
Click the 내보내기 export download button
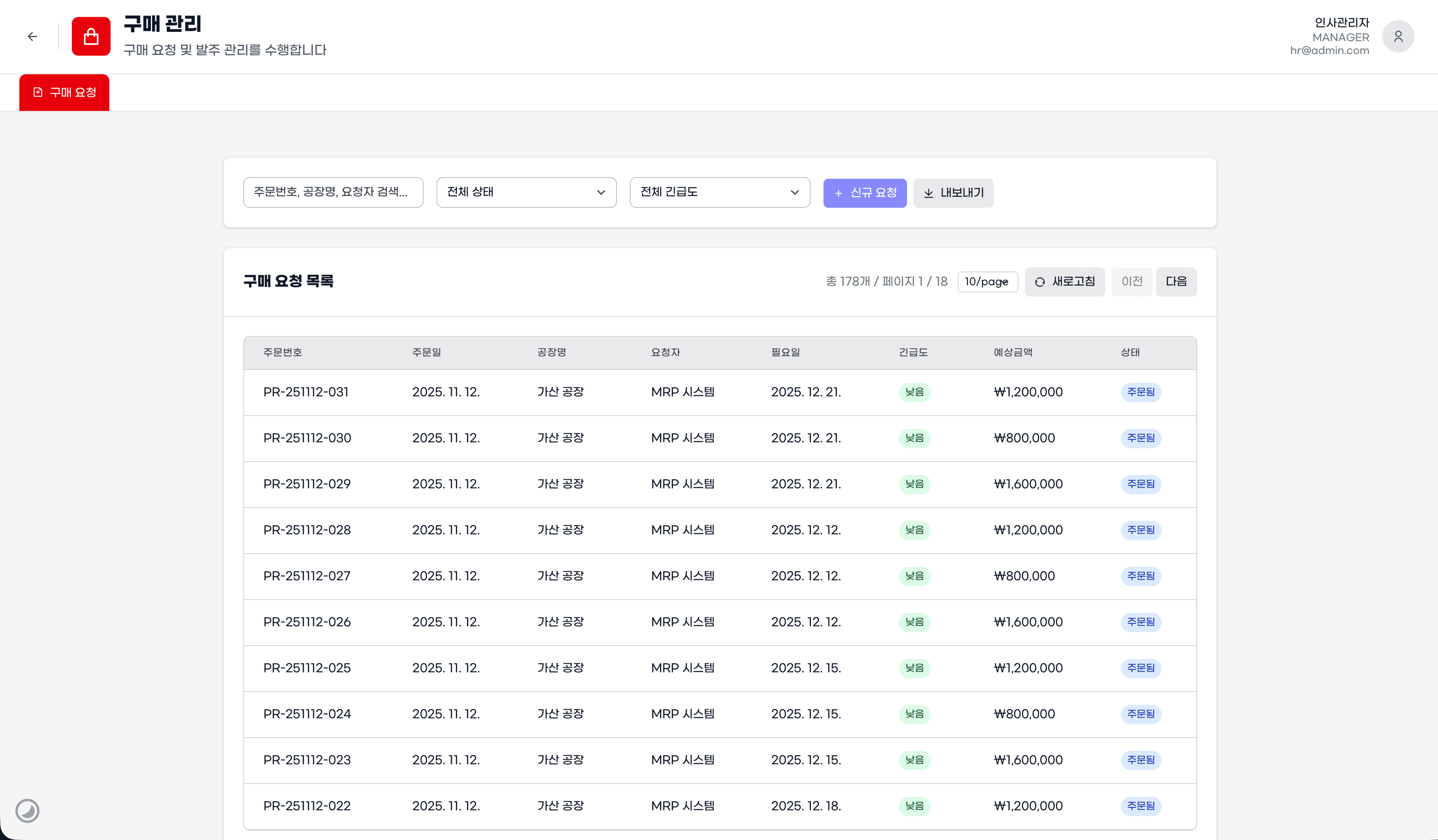tap(953, 193)
